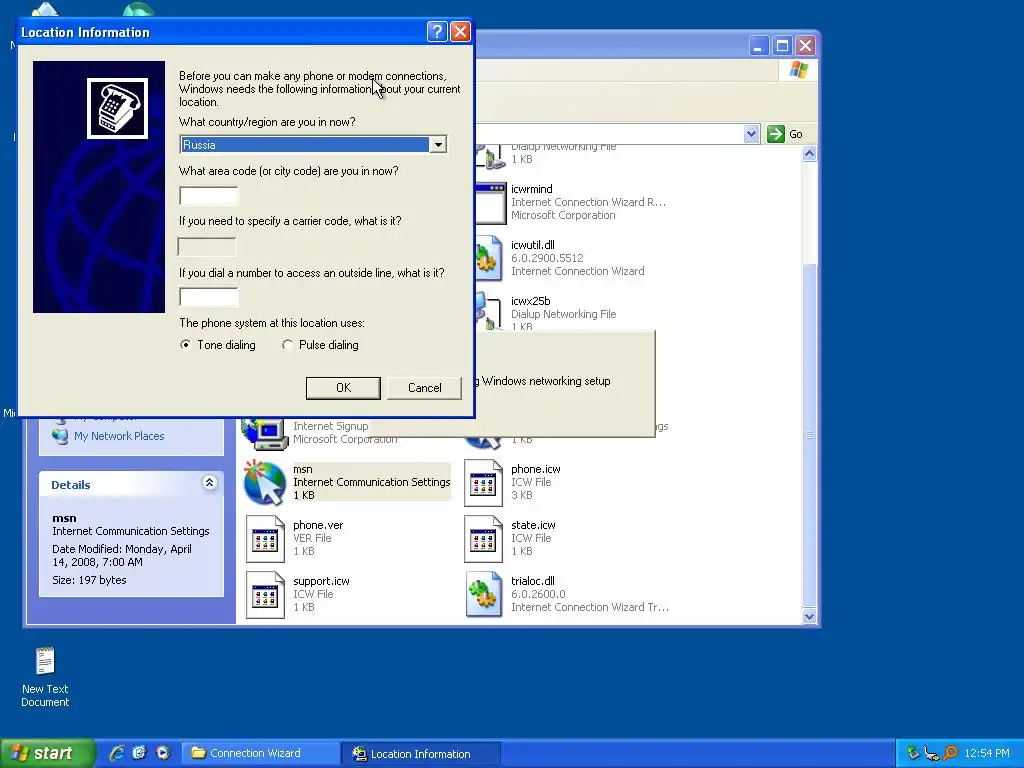Screen dimensions: 1024x768
Task: Select the Internet Signup program icon
Action: point(265,433)
